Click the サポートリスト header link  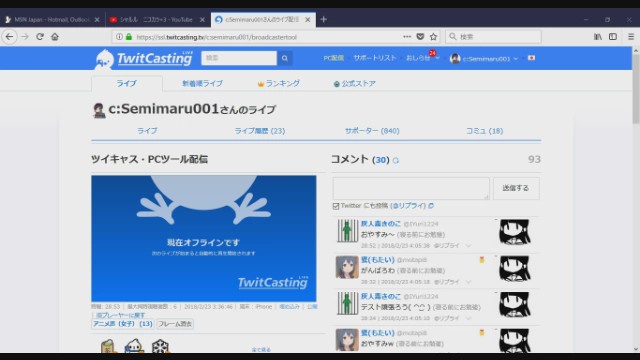click(375, 58)
